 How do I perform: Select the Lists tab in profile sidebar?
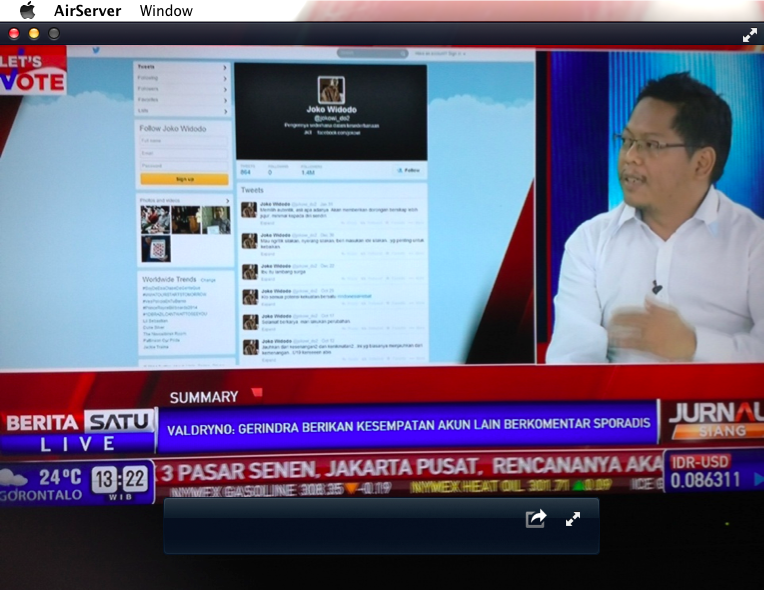coord(181,111)
